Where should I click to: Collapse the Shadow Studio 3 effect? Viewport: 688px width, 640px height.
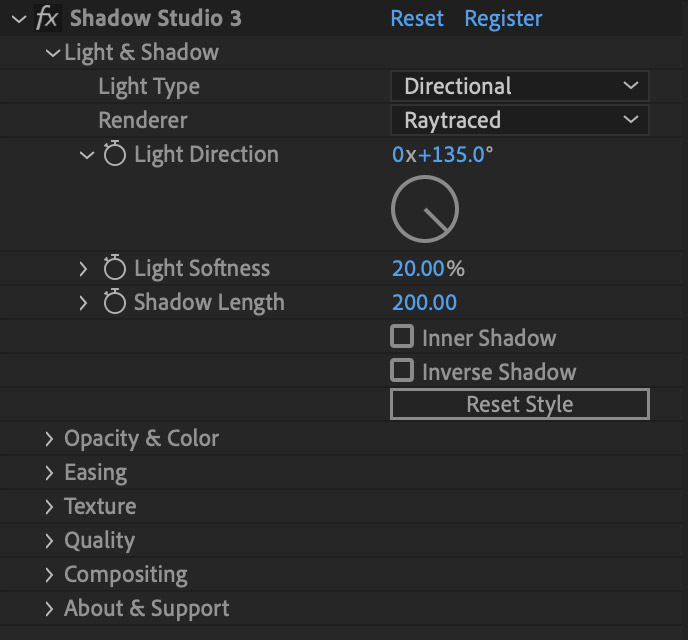point(17,19)
